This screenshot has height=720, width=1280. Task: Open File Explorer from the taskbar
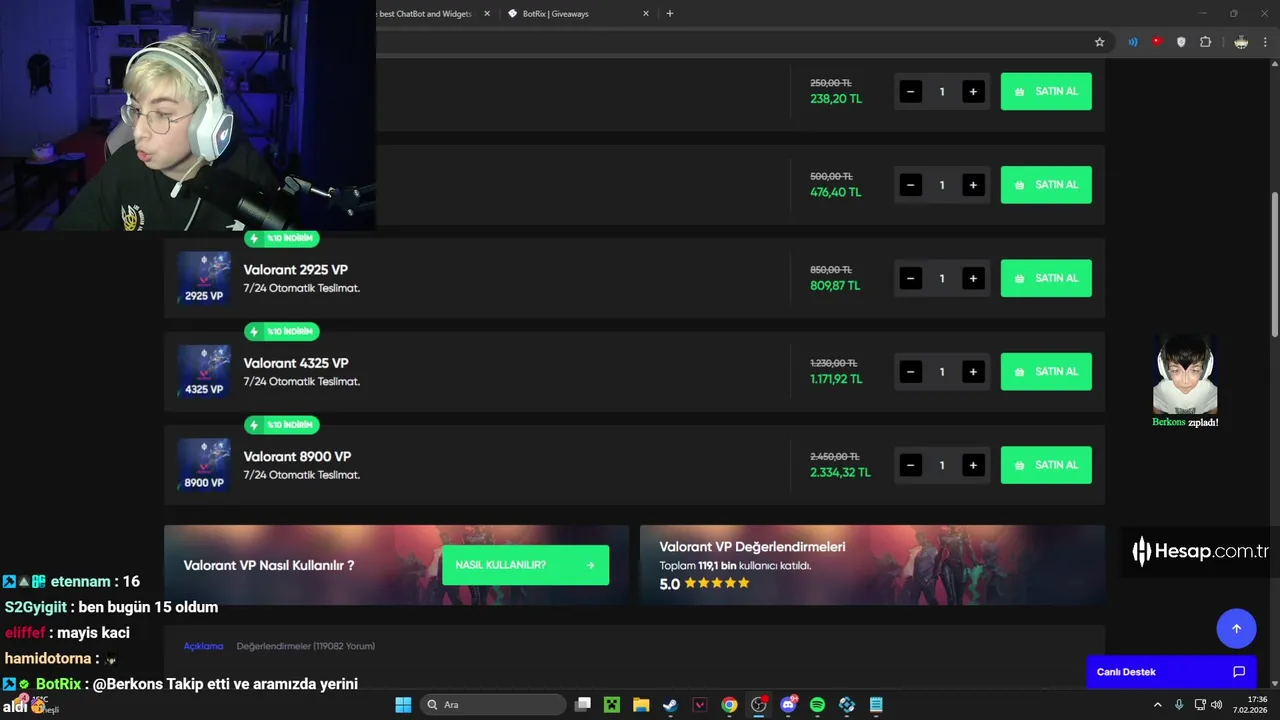641,705
